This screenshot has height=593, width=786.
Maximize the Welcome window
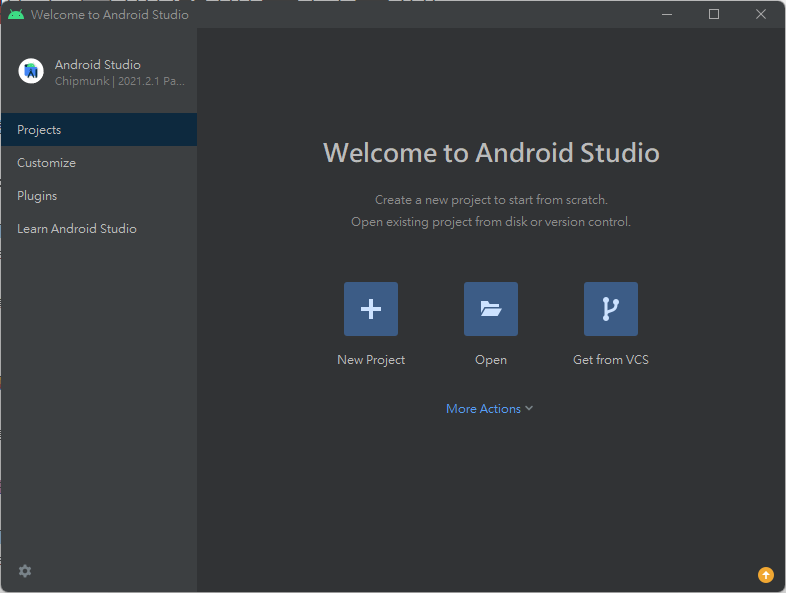click(x=714, y=15)
